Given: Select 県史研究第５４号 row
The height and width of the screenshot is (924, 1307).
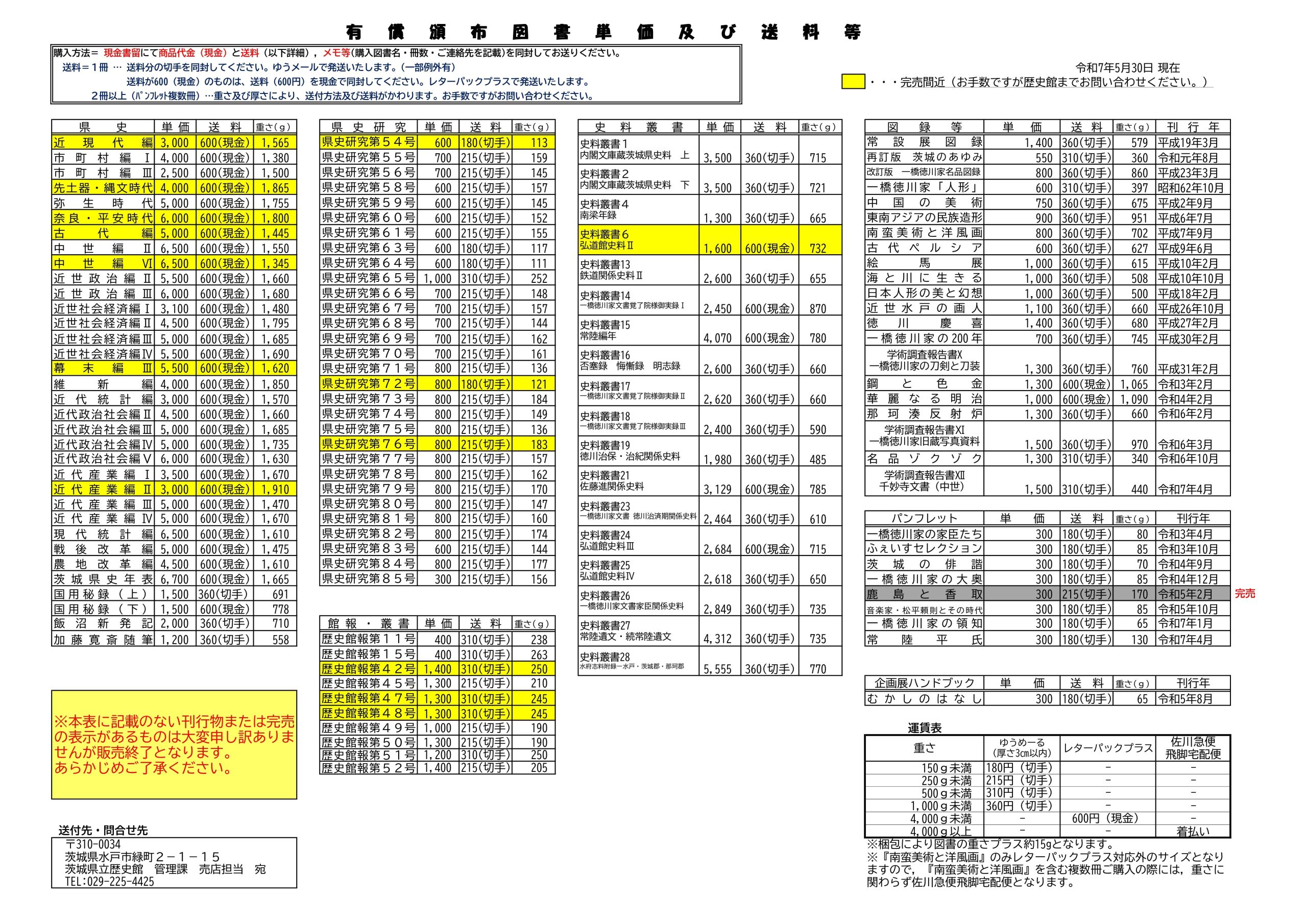Looking at the screenshot, I should pyautogui.click(x=437, y=142).
